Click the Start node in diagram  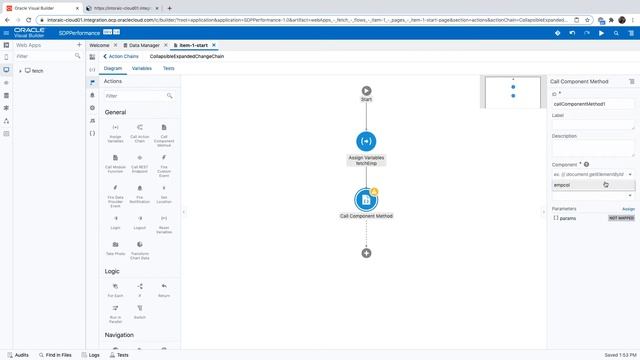366,91
